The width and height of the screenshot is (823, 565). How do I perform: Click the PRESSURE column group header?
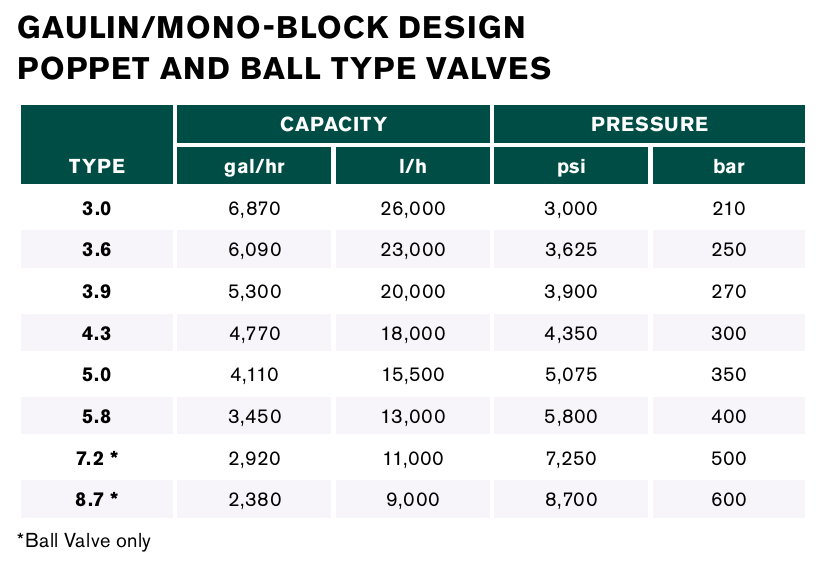coord(649,125)
